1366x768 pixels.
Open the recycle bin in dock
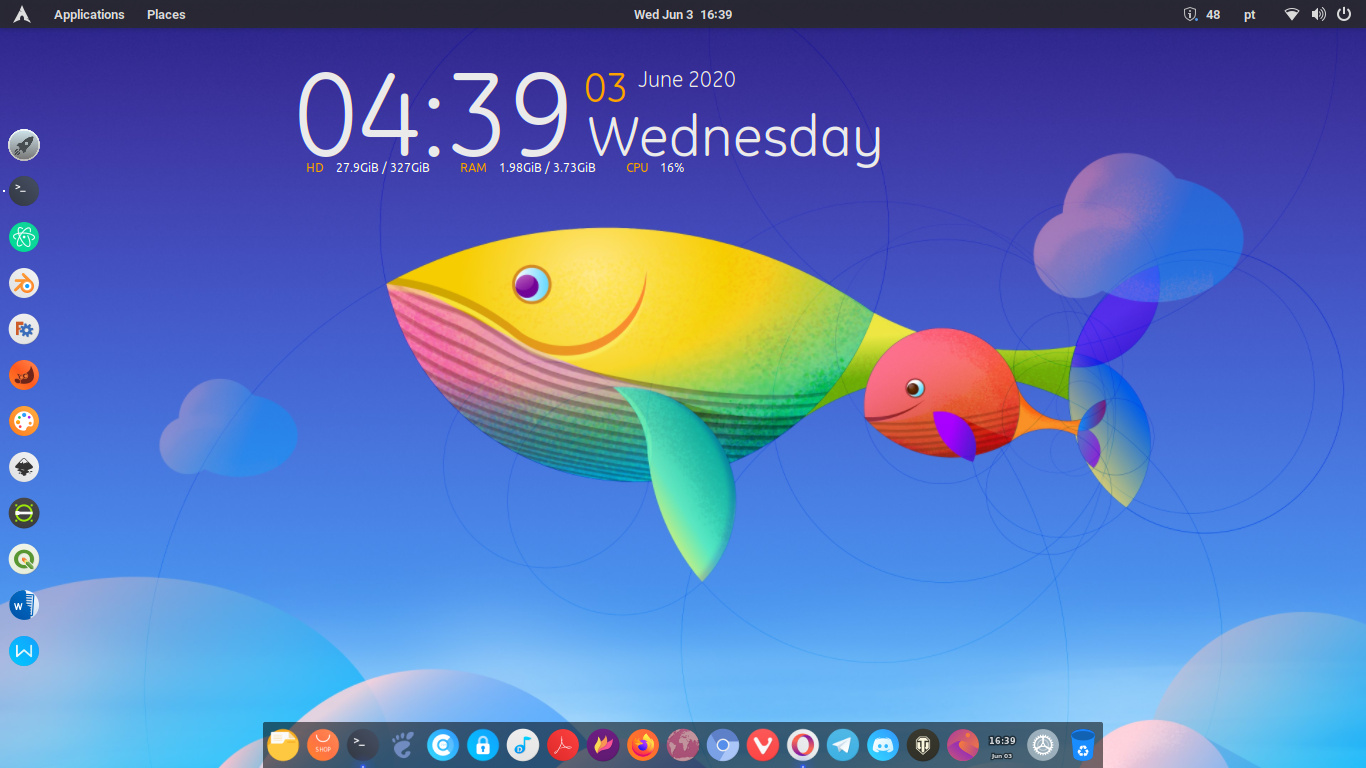[1083, 745]
